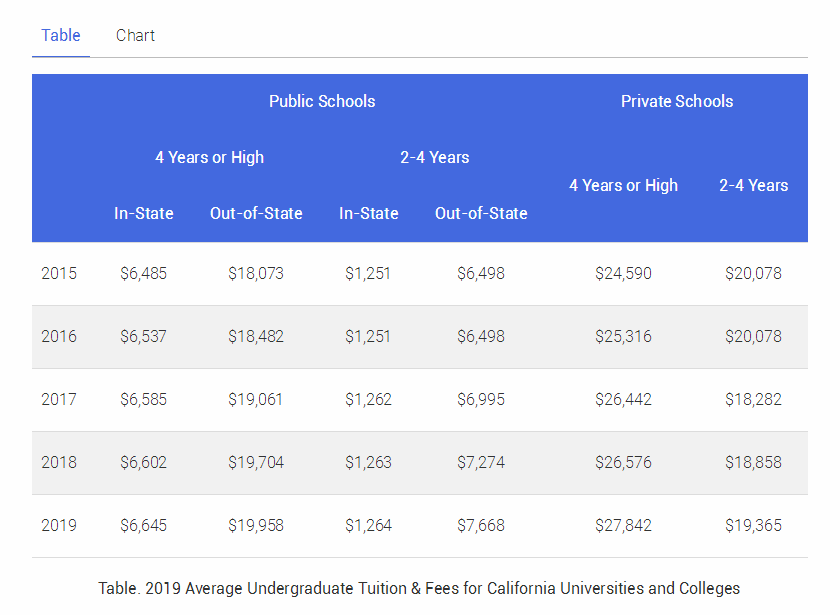This screenshot has width=840, height=615.
Task: Click the $19,958 out-of-state value
Action: (x=255, y=525)
